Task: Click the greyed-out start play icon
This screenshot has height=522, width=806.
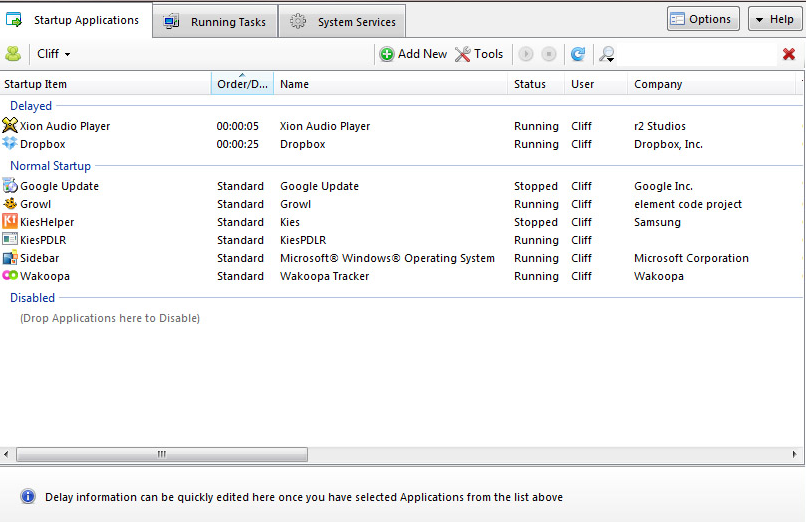Action: pos(525,54)
